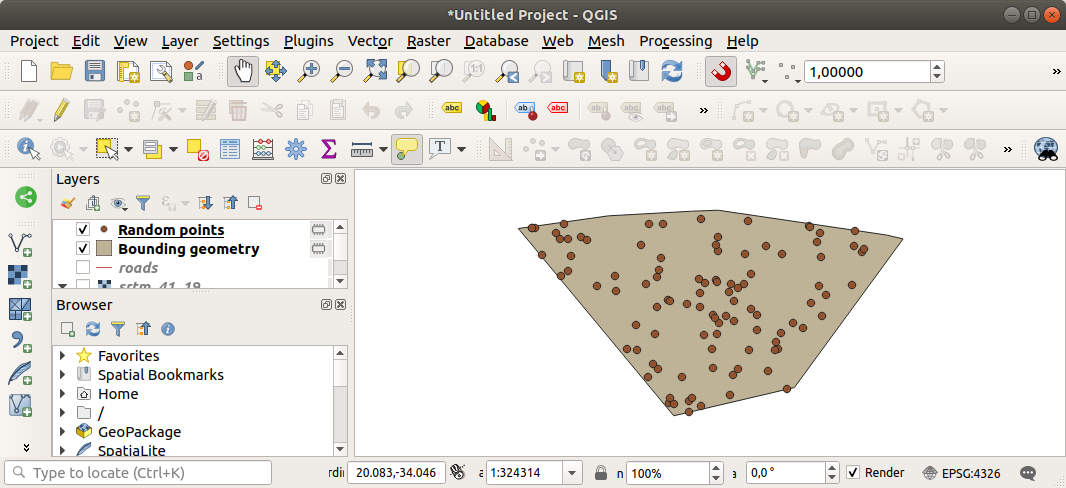Click the Bounding geometry color swatch
The image size is (1066, 488).
104,249
